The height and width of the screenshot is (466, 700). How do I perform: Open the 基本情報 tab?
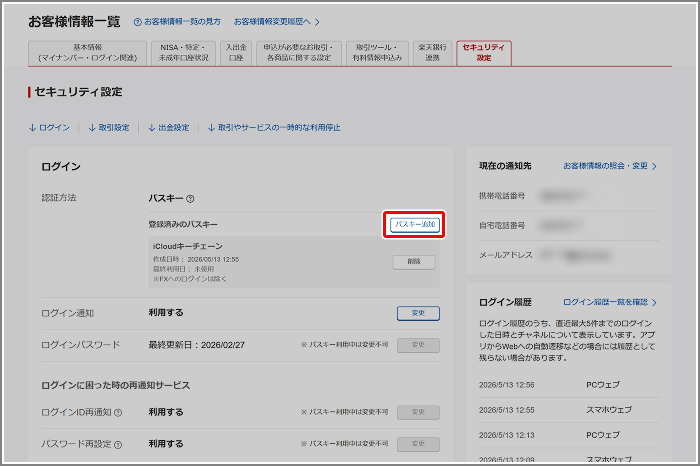[x=88, y=53]
